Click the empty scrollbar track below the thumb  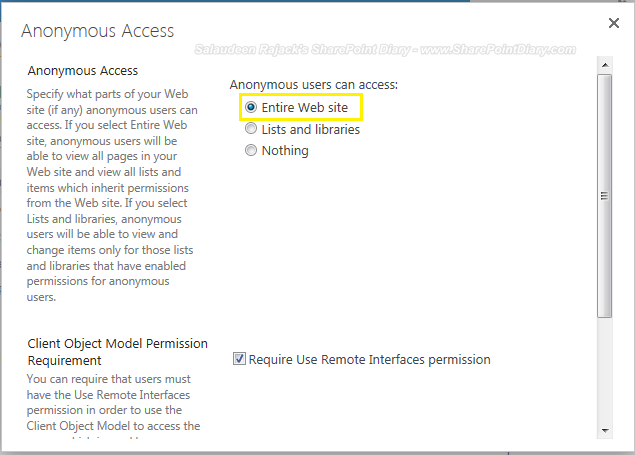point(604,370)
